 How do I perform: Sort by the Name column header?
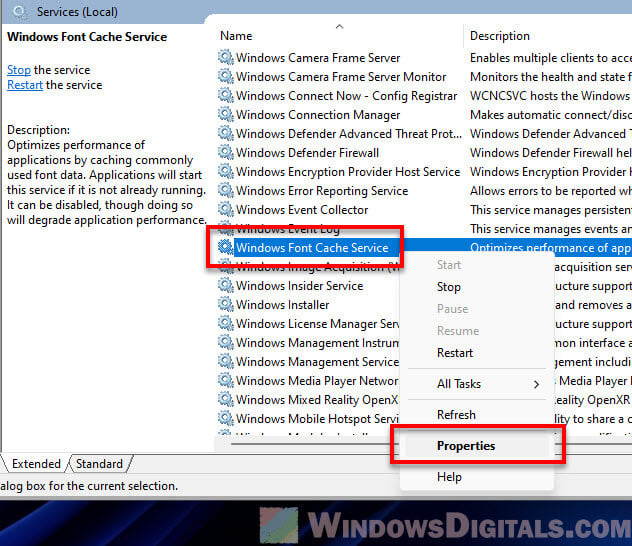point(236,36)
